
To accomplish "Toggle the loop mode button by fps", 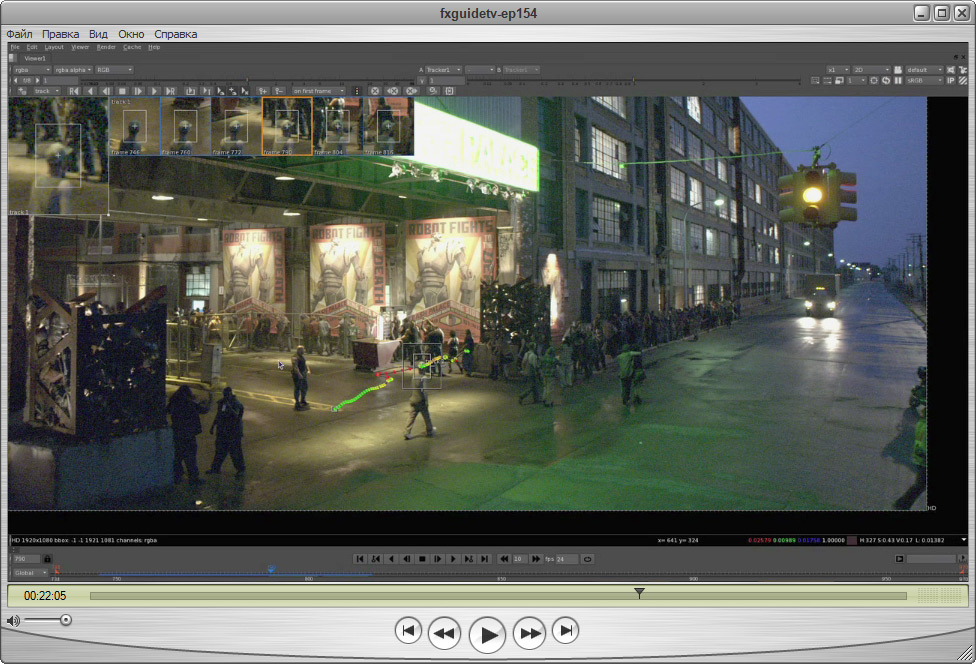I will tap(587, 559).
